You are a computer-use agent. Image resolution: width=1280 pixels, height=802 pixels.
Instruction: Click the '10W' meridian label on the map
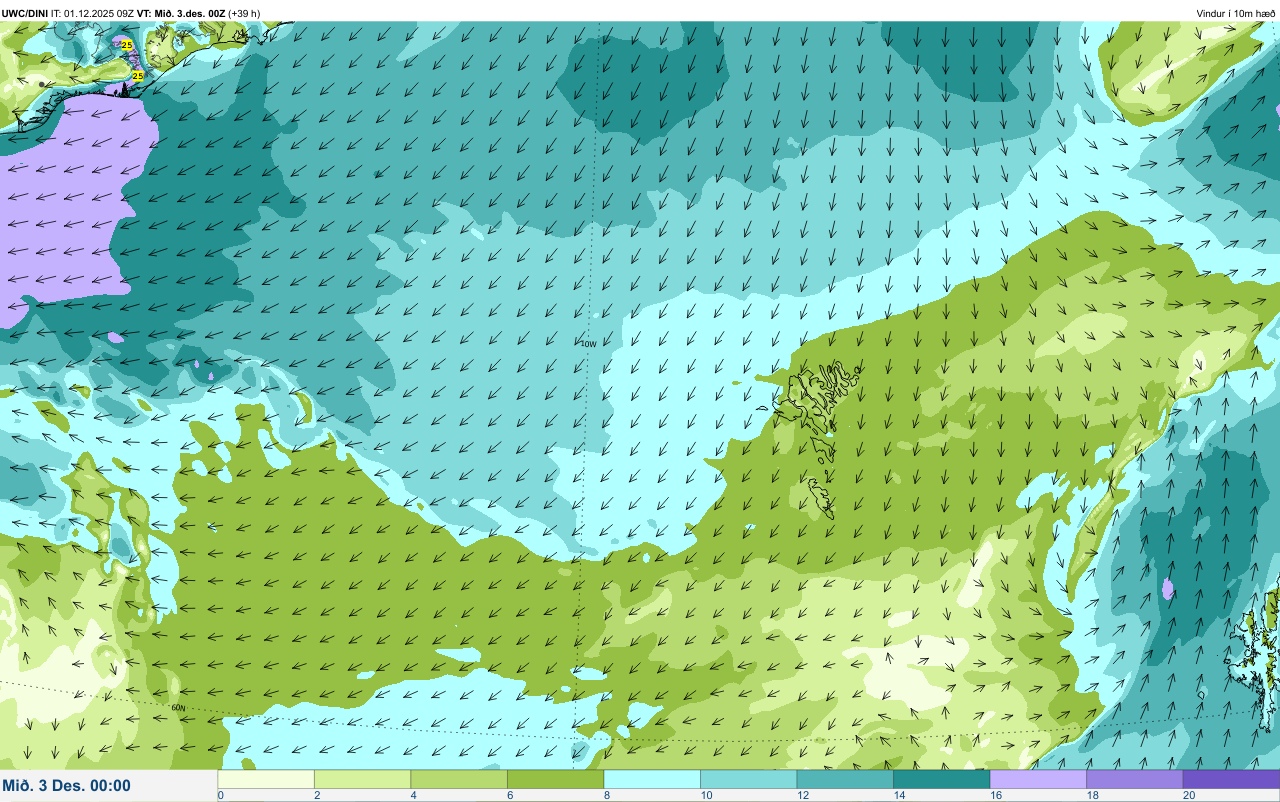(x=588, y=344)
